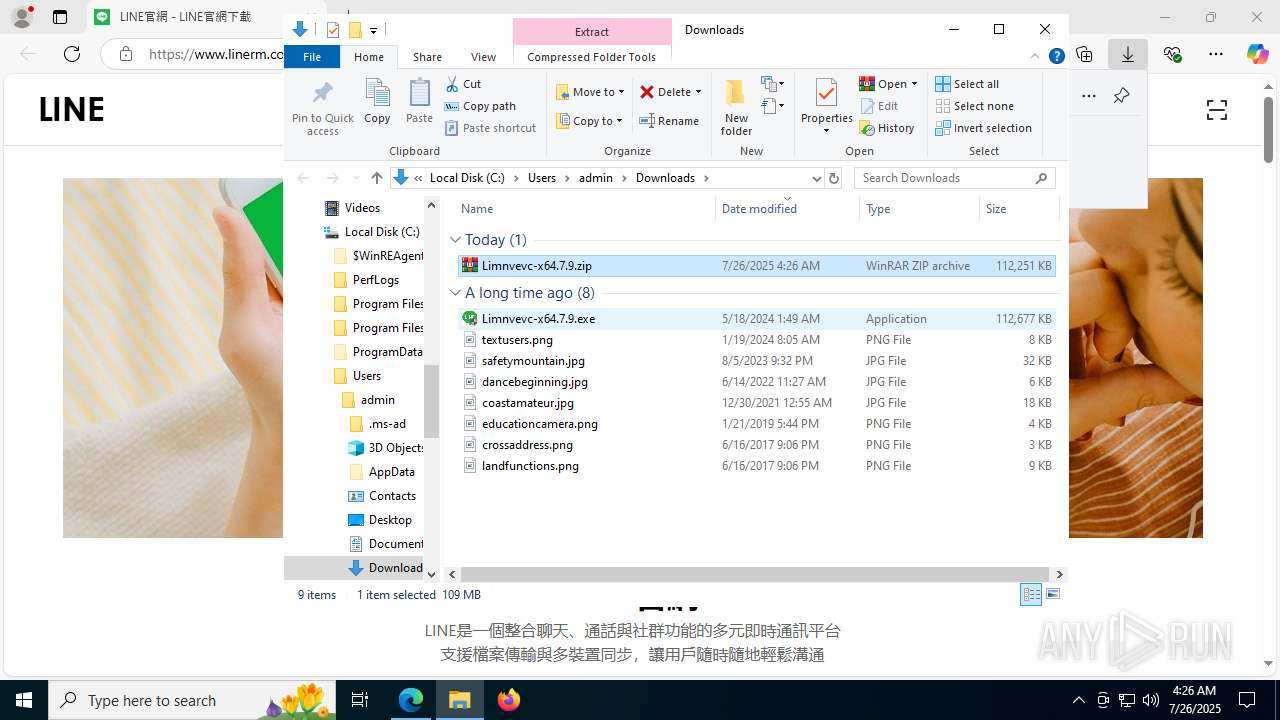Click Users in the address breadcrumb
1280x720 pixels.
541,178
